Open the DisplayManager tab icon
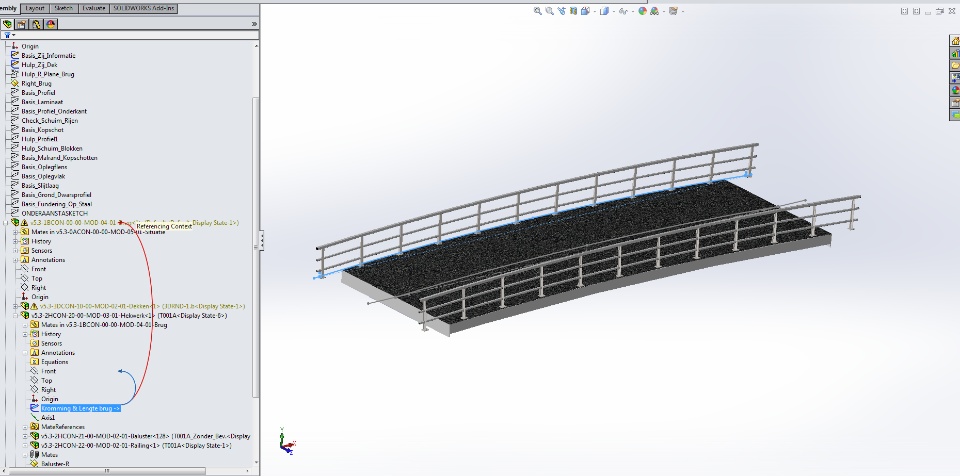Screen dimensions: 960x476 pos(50,25)
